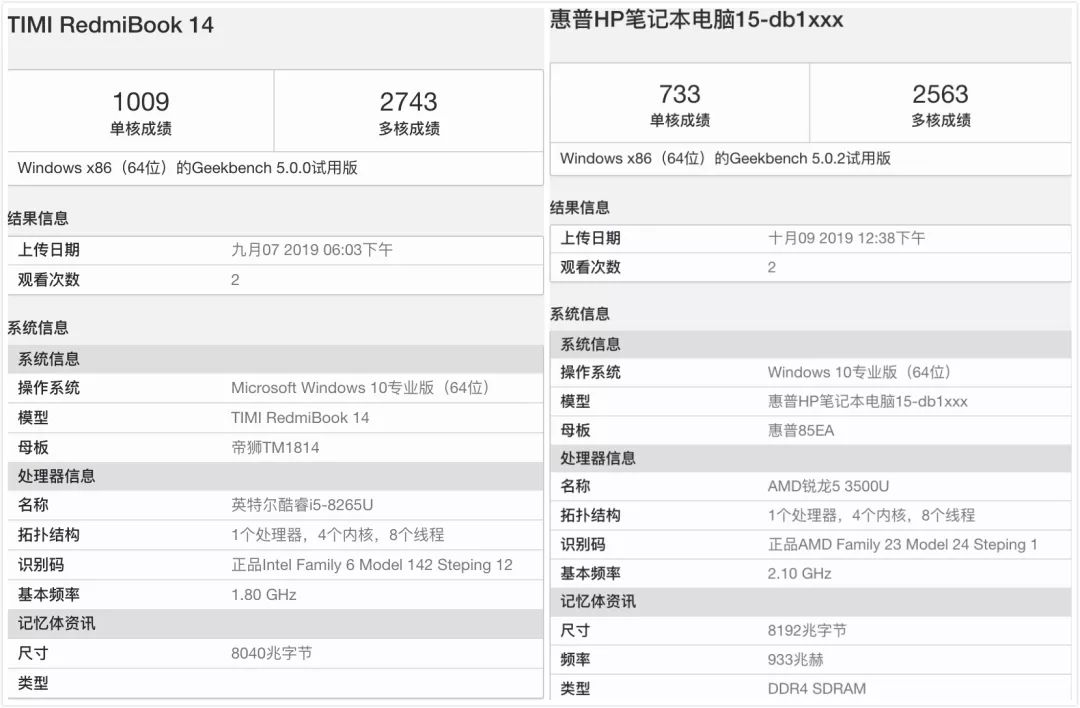The image size is (1080, 708).
Task: Click the Geekbench 5.0.2试用版 version line
Action: pyautogui.click(x=725, y=158)
